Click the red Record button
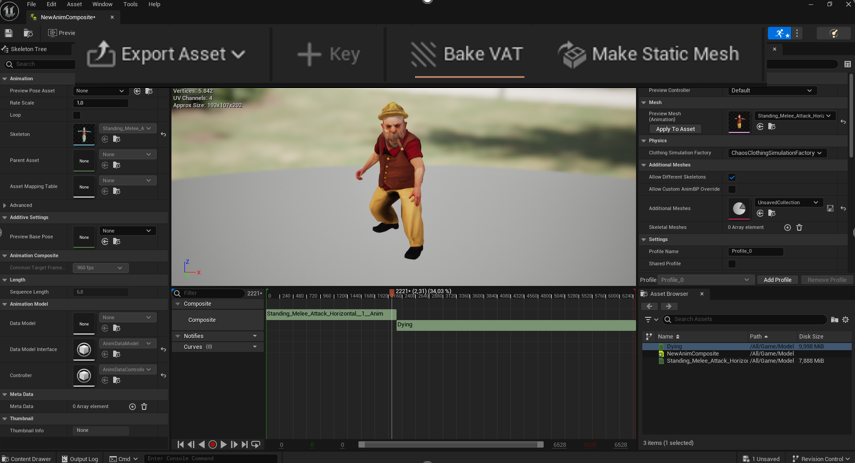This screenshot has width=855, height=463. [x=213, y=444]
